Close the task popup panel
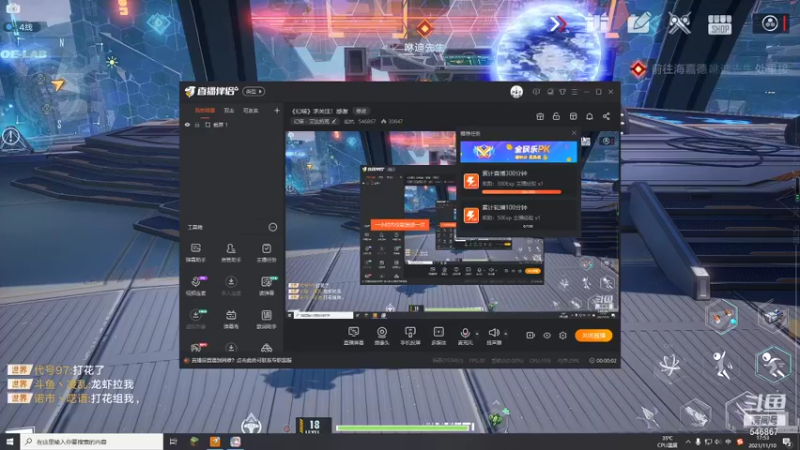Image resolution: width=800 pixels, height=450 pixels. pos(574,133)
